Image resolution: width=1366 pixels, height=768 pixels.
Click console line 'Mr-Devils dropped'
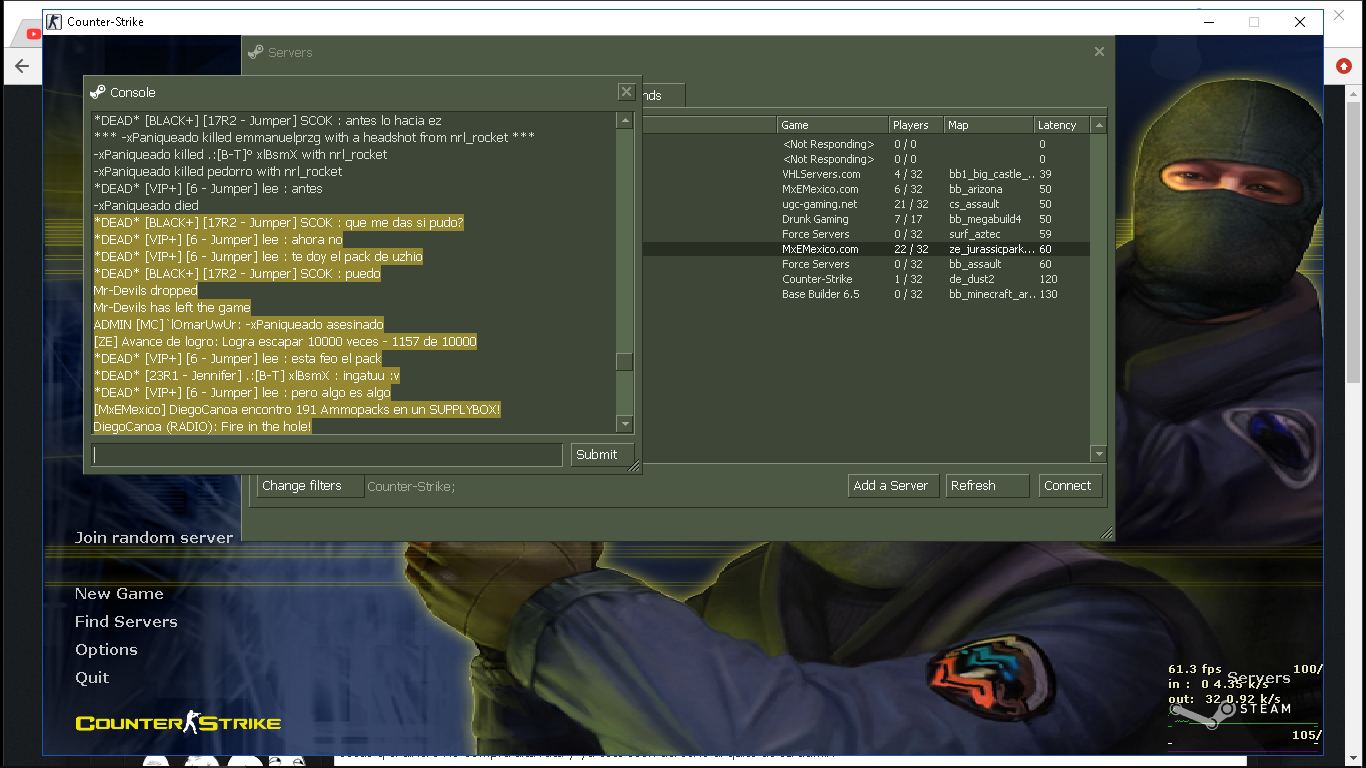point(146,291)
